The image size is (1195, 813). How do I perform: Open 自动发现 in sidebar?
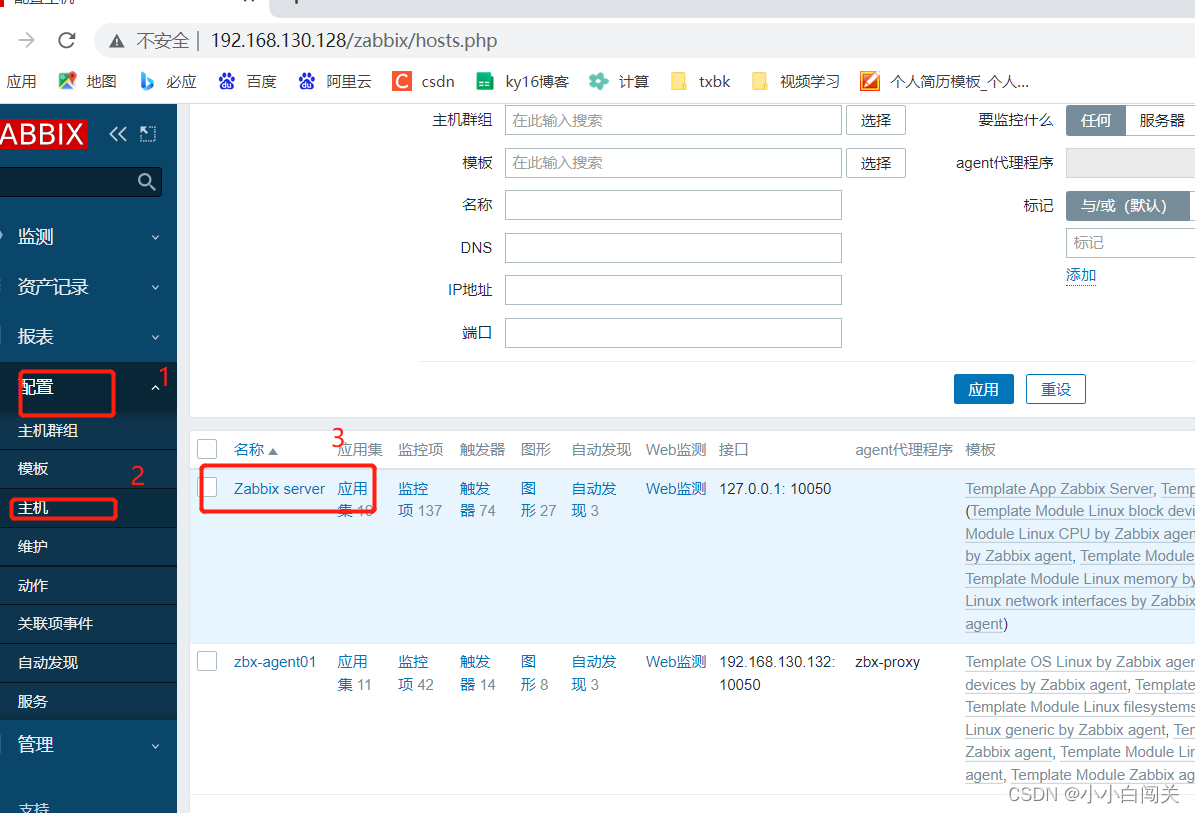(47, 662)
